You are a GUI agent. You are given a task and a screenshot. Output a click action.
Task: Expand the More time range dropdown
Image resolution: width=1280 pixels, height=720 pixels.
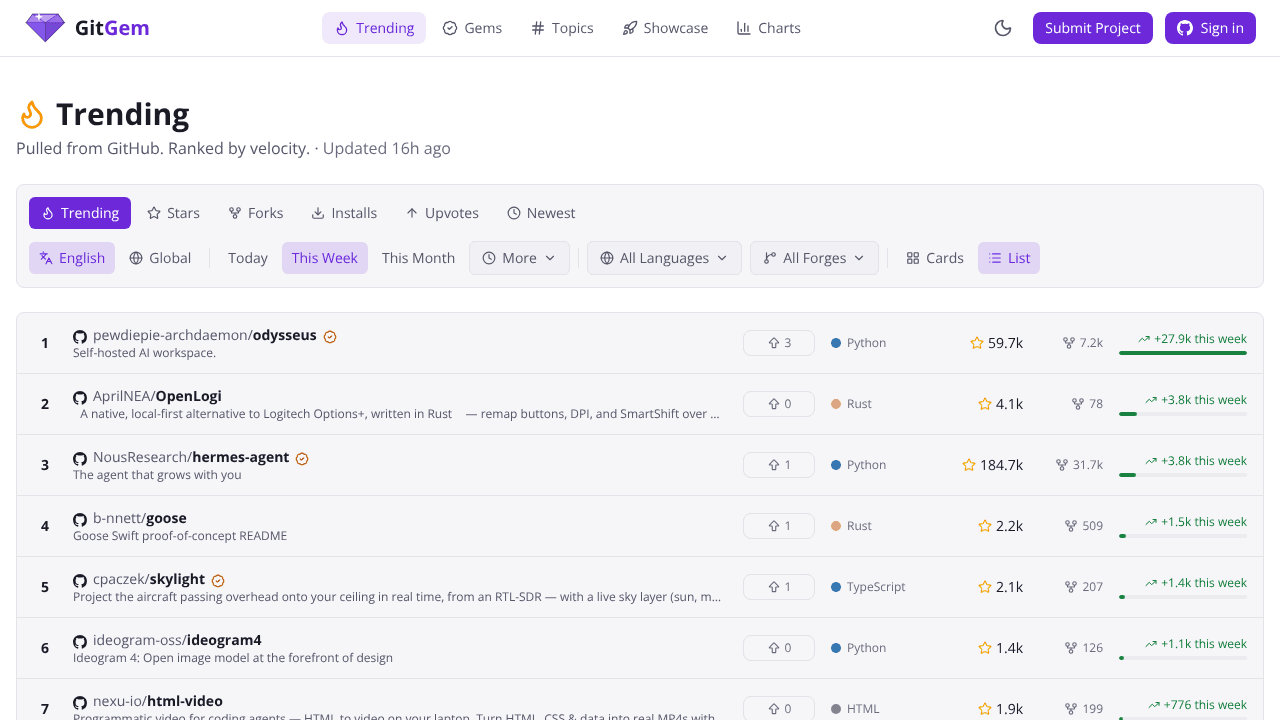point(519,258)
